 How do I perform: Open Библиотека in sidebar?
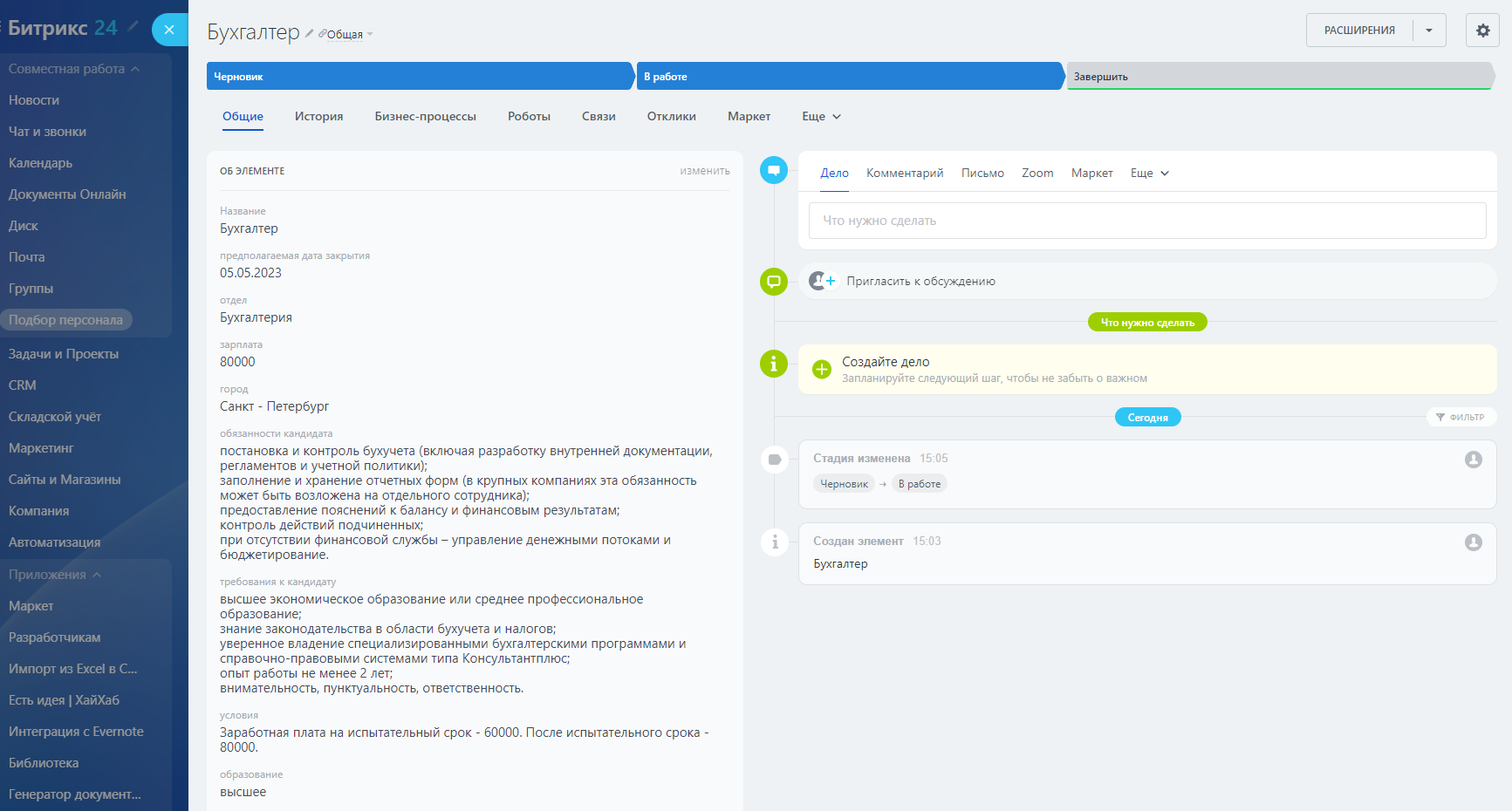[44, 763]
